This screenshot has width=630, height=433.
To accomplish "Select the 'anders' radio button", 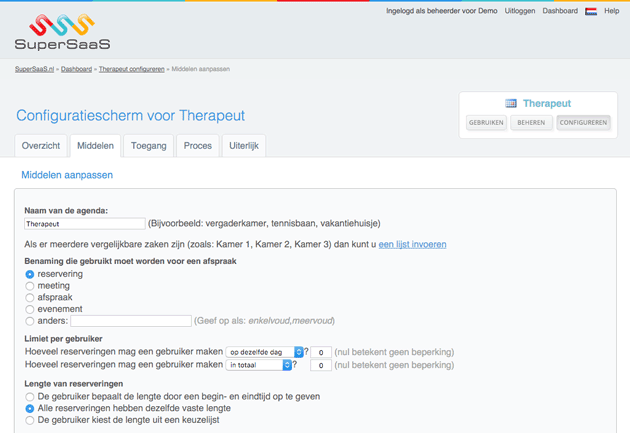I will (x=30, y=321).
